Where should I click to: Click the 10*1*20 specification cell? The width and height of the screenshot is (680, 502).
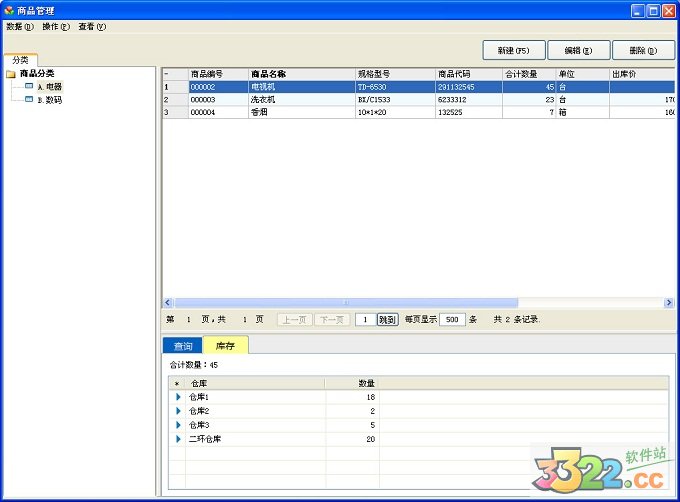coord(395,112)
